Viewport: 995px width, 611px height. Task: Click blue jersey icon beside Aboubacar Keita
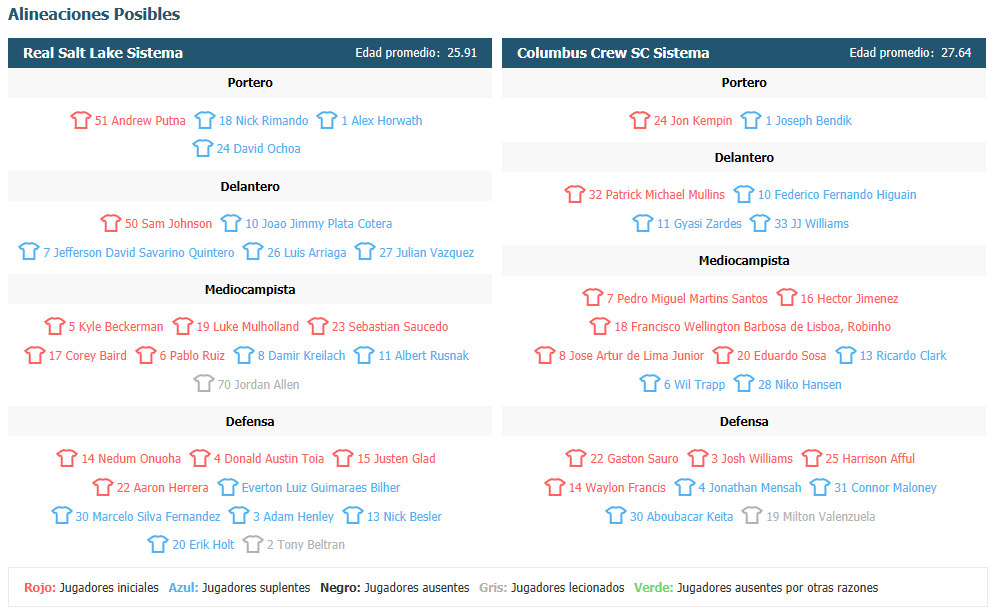tap(616, 515)
